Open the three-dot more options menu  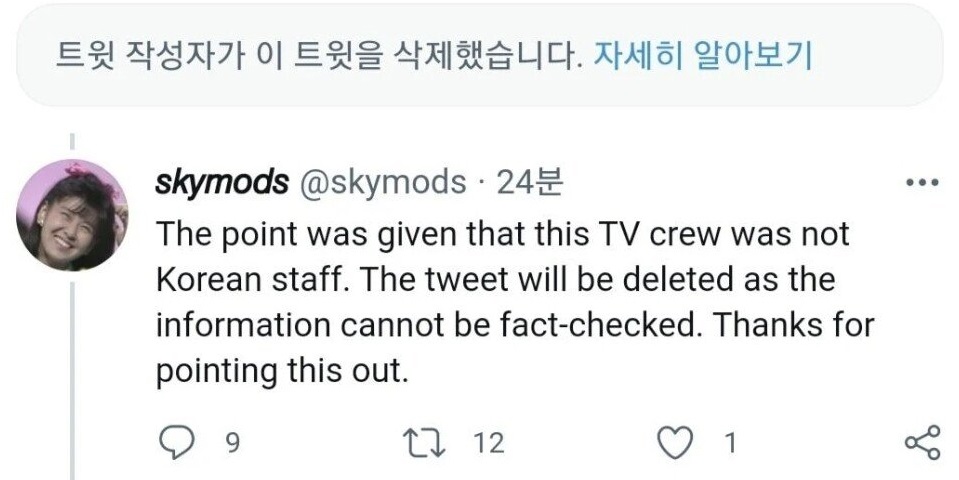click(920, 184)
